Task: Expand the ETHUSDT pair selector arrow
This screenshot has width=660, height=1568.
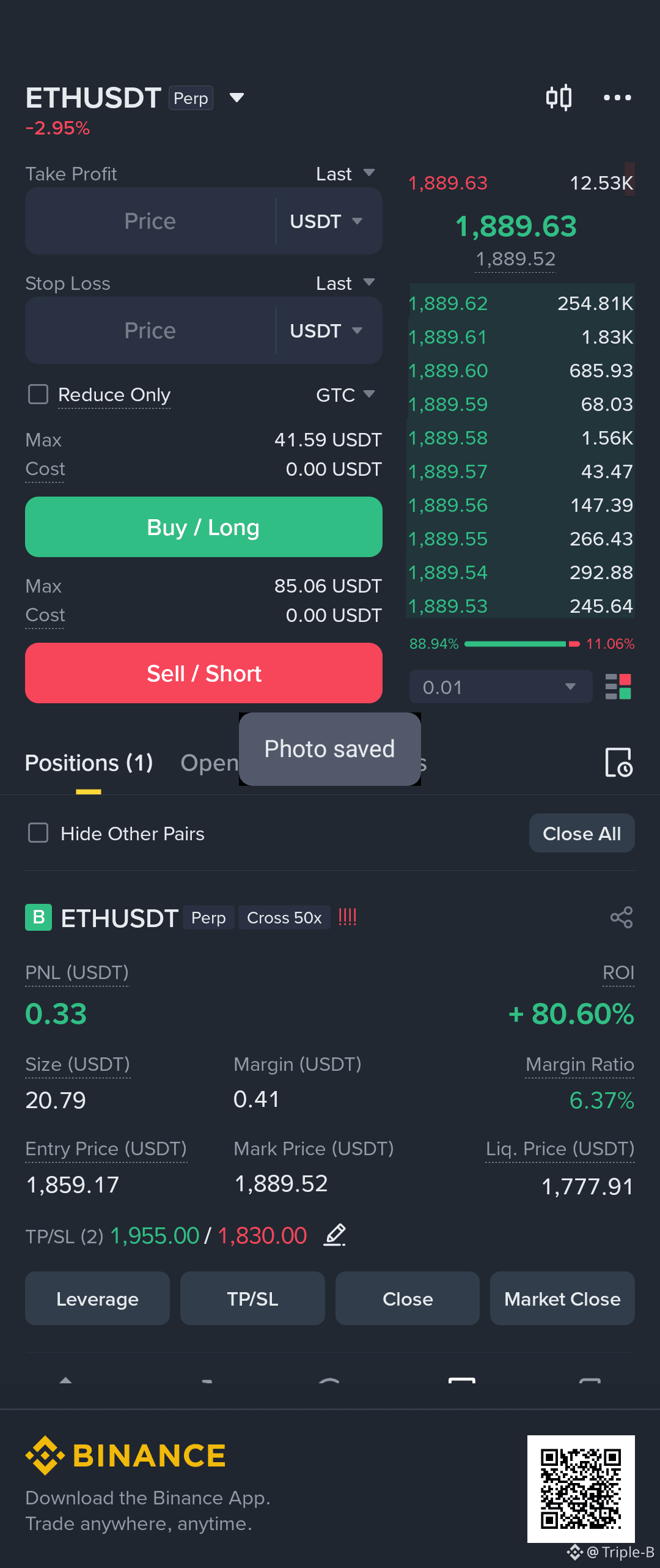Action: click(237, 98)
